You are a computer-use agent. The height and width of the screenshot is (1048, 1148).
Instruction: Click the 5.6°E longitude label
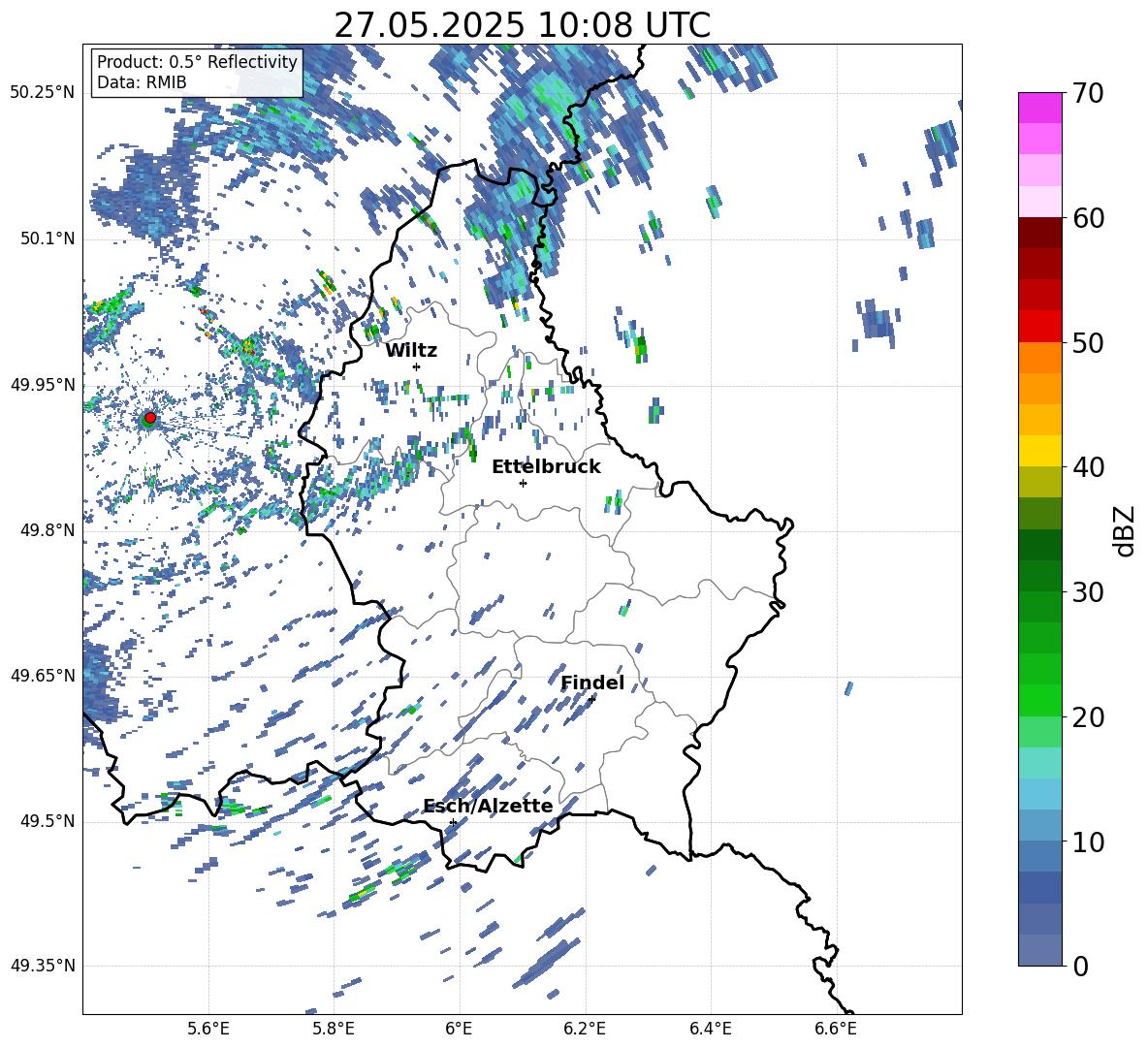[208, 1030]
